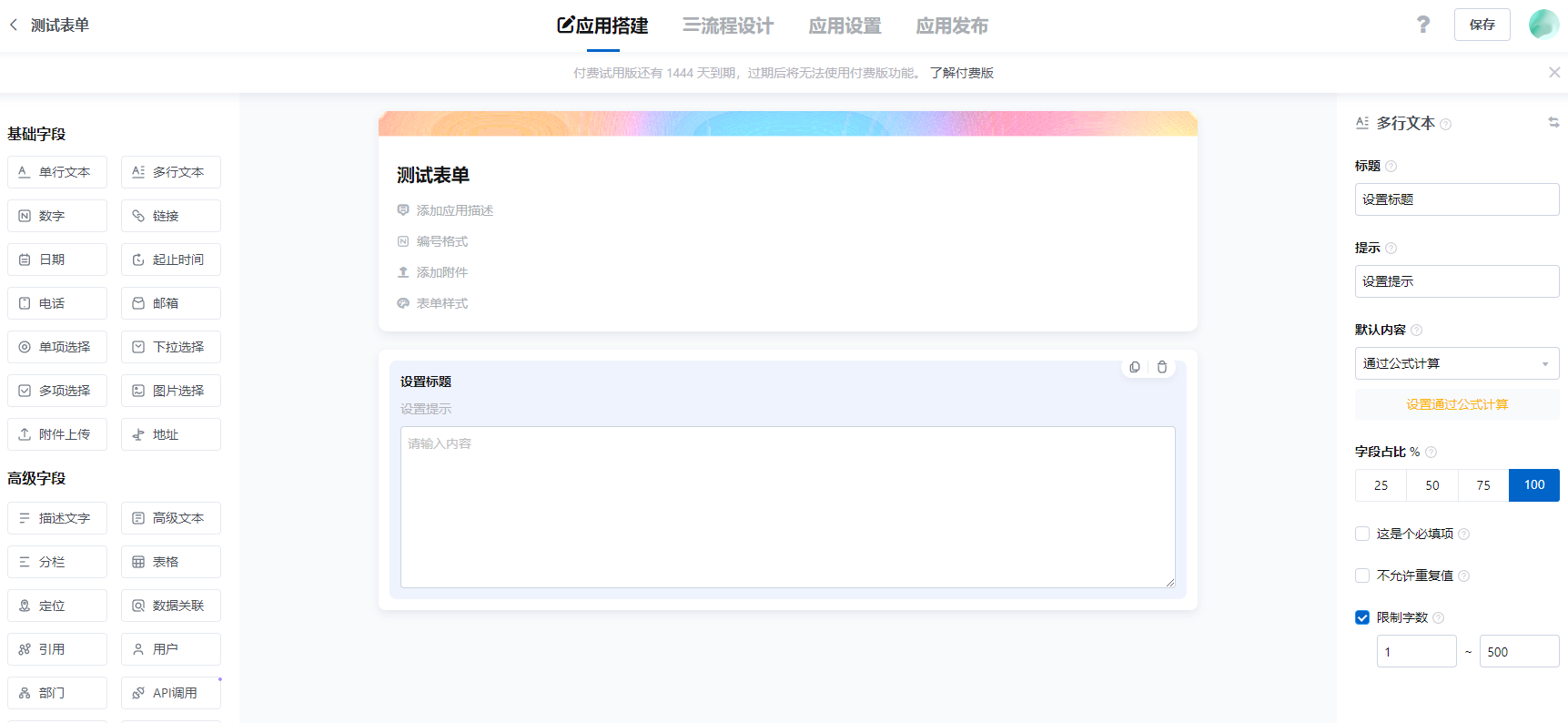
Task: Click the copy field icon on form field
Action: (1135, 367)
